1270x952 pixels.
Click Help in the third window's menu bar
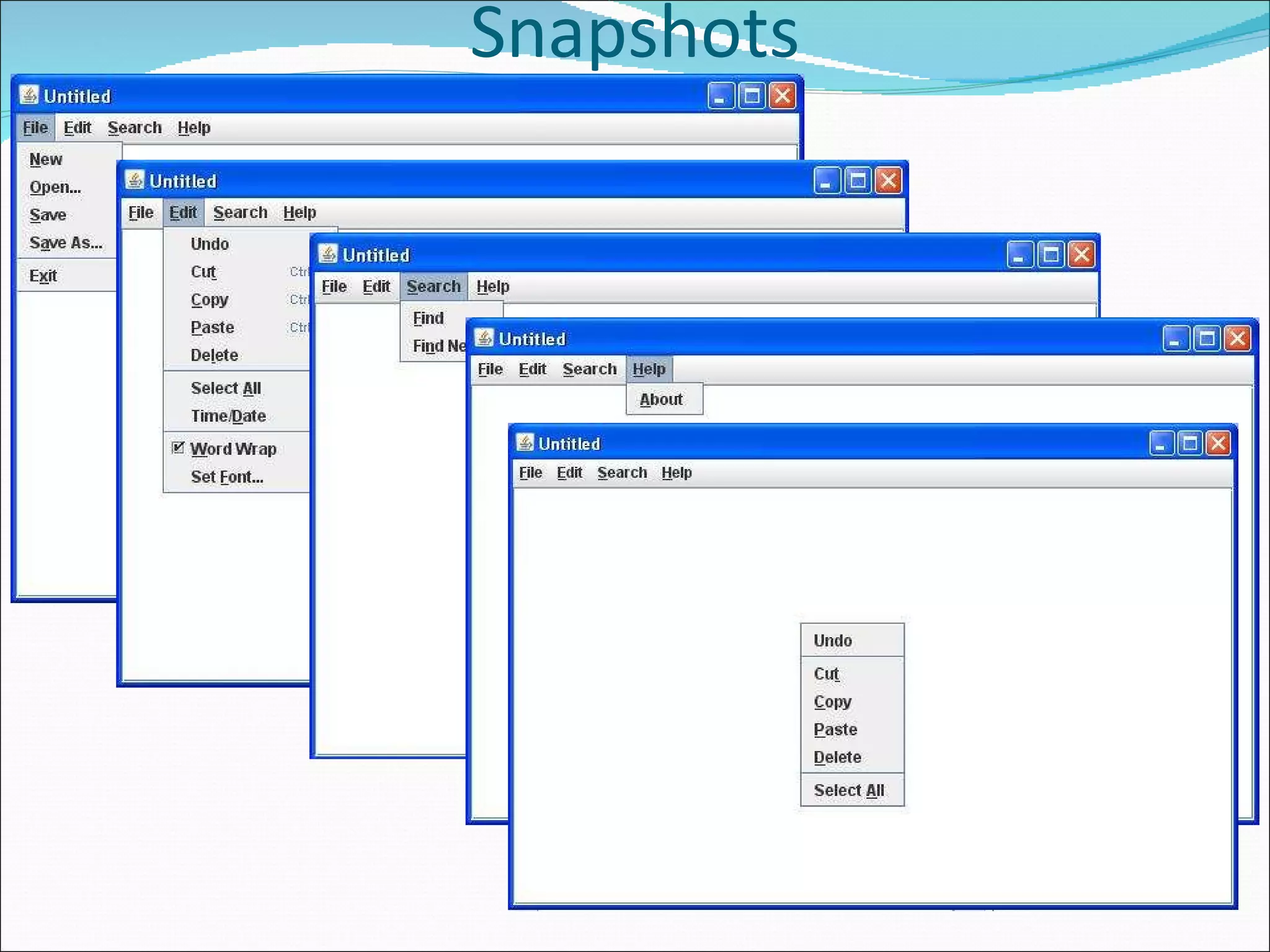click(493, 286)
